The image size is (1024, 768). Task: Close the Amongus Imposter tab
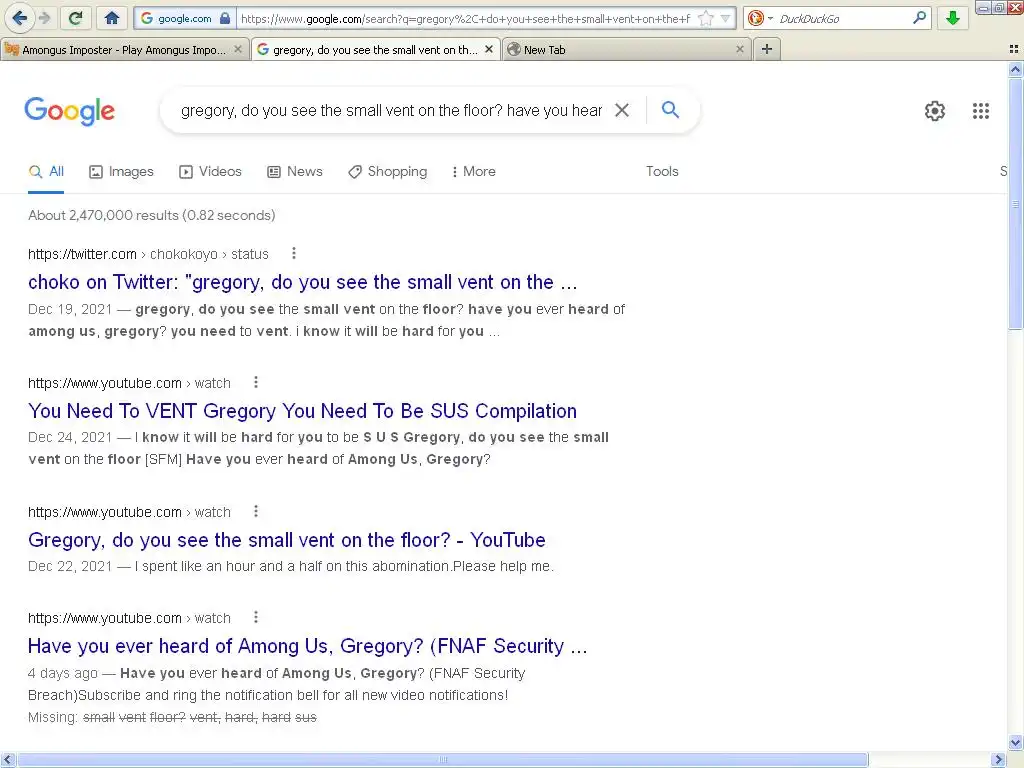[x=238, y=50]
